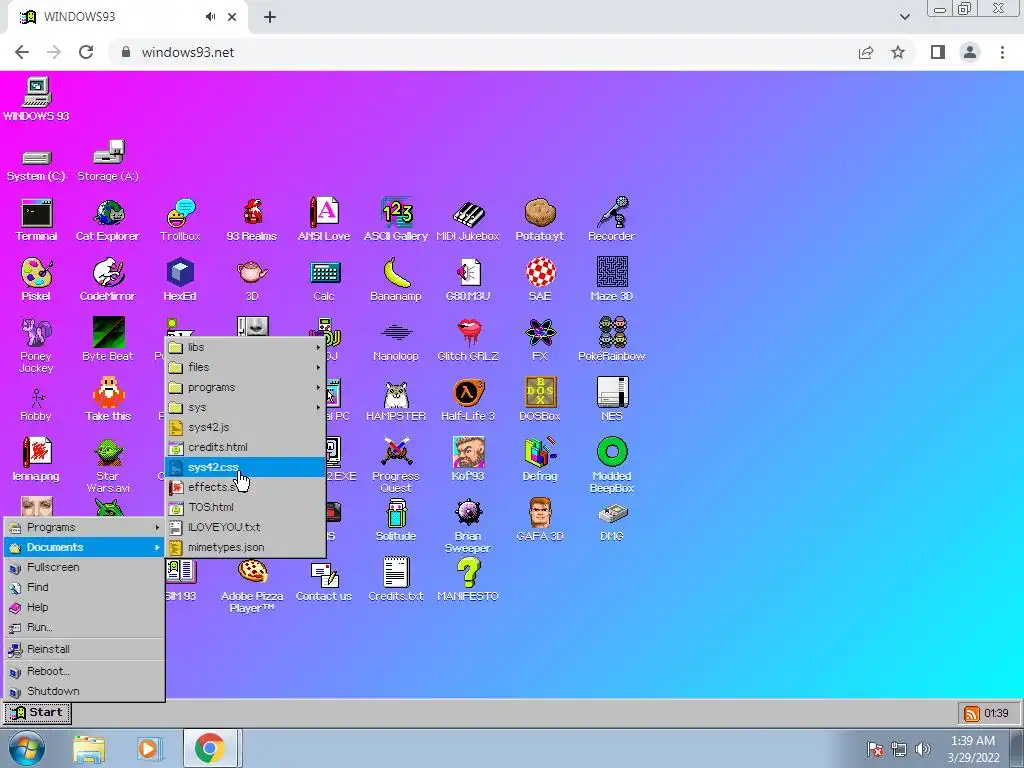Choose Fullscreen from Start menu
The height and width of the screenshot is (768, 1024).
(84, 568)
